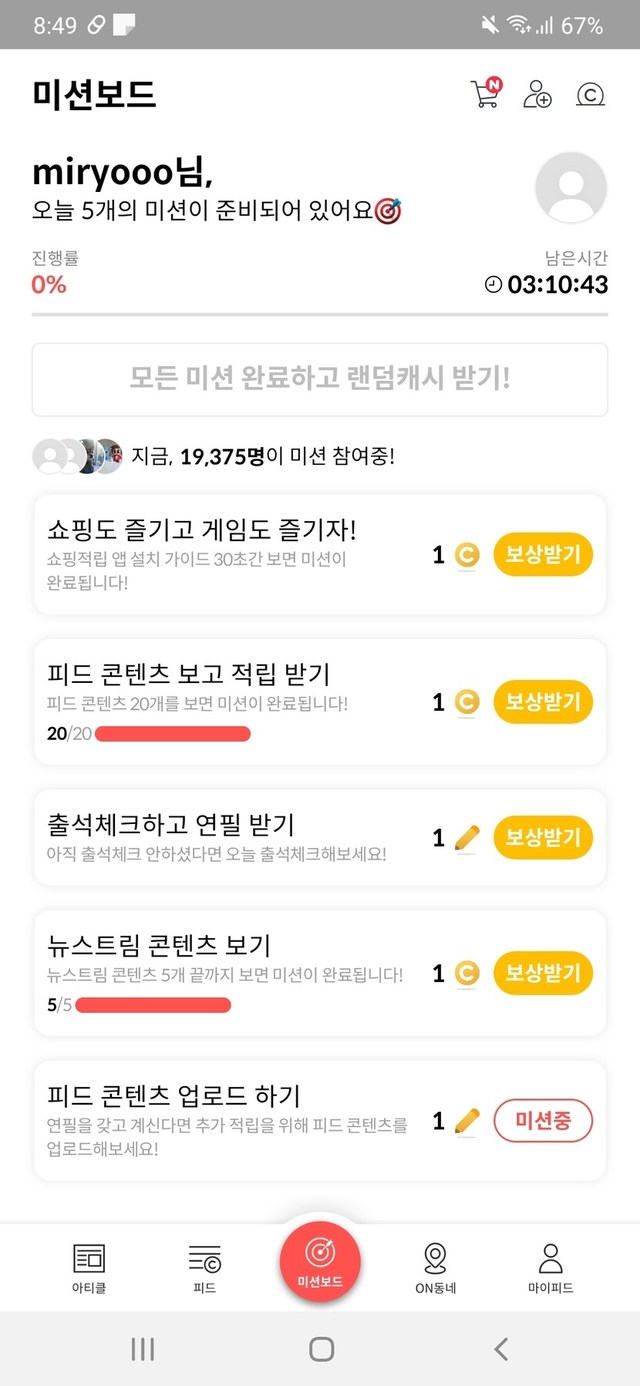Switch to the 피드 tab

click(x=204, y=1268)
